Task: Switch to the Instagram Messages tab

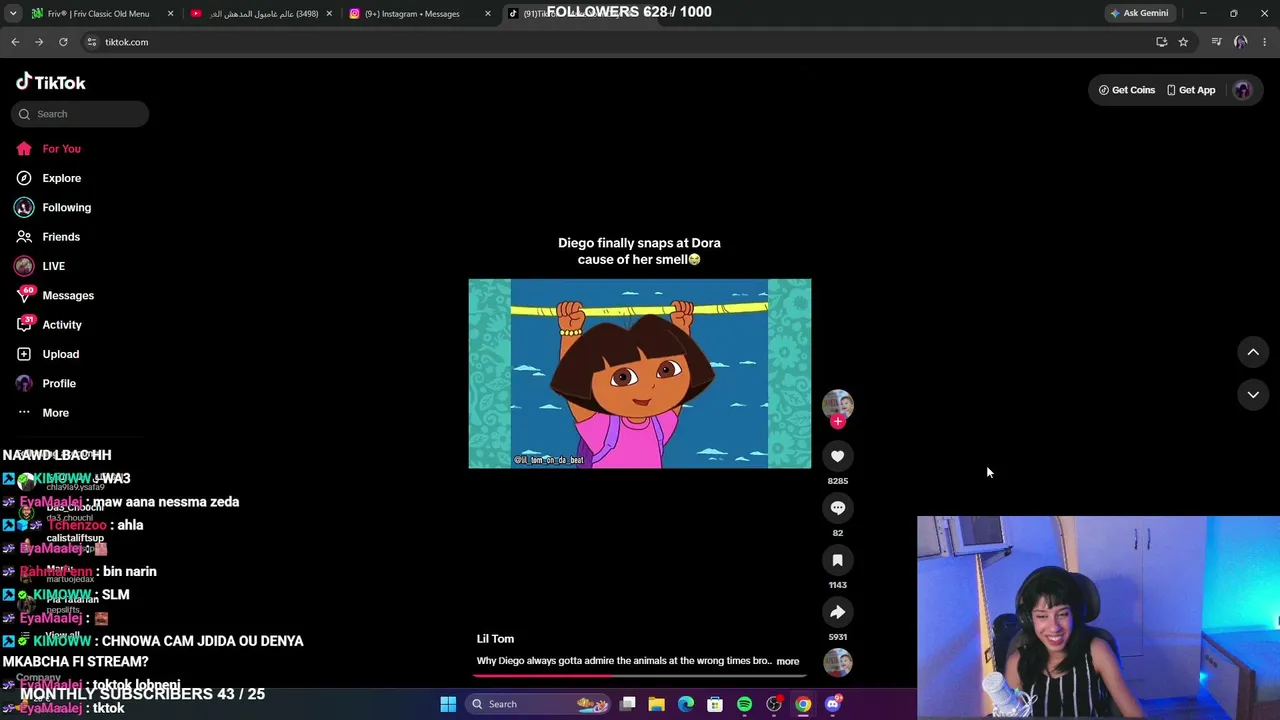Action: (418, 14)
